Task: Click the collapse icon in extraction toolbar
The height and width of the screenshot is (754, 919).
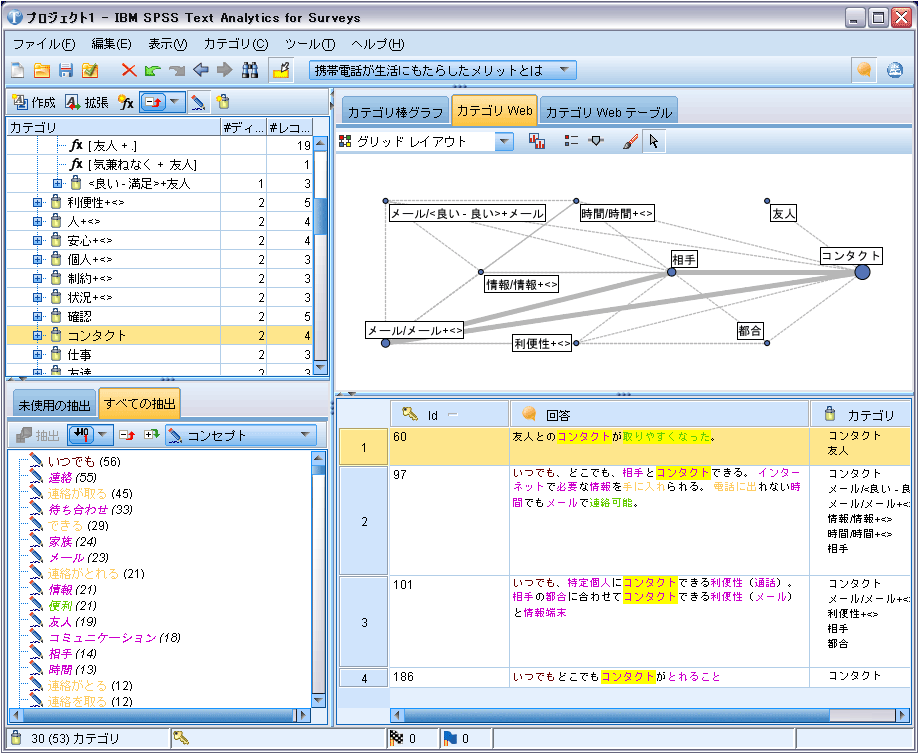Action: pos(127,435)
